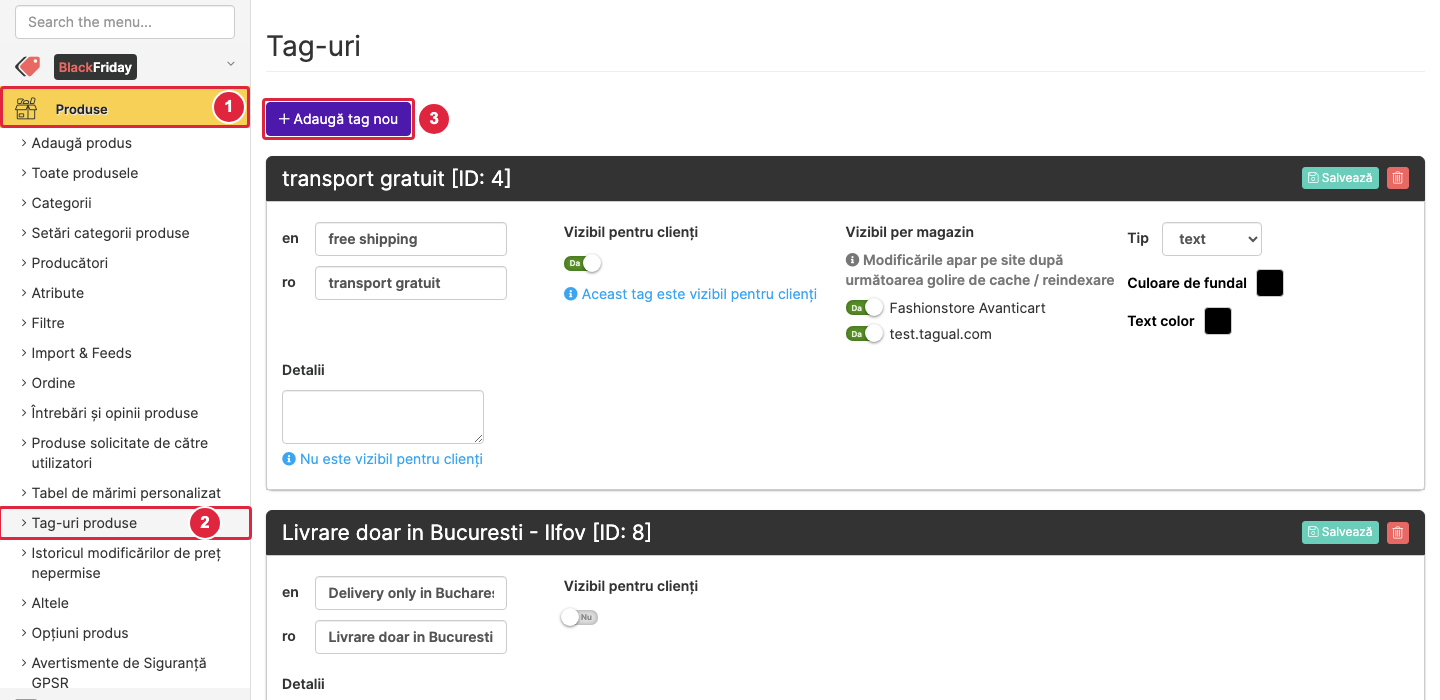The height and width of the screenshot is (700, 1440).
Task: Open Tabel de mărimi personalizat
Action: (x=126, y=493)
